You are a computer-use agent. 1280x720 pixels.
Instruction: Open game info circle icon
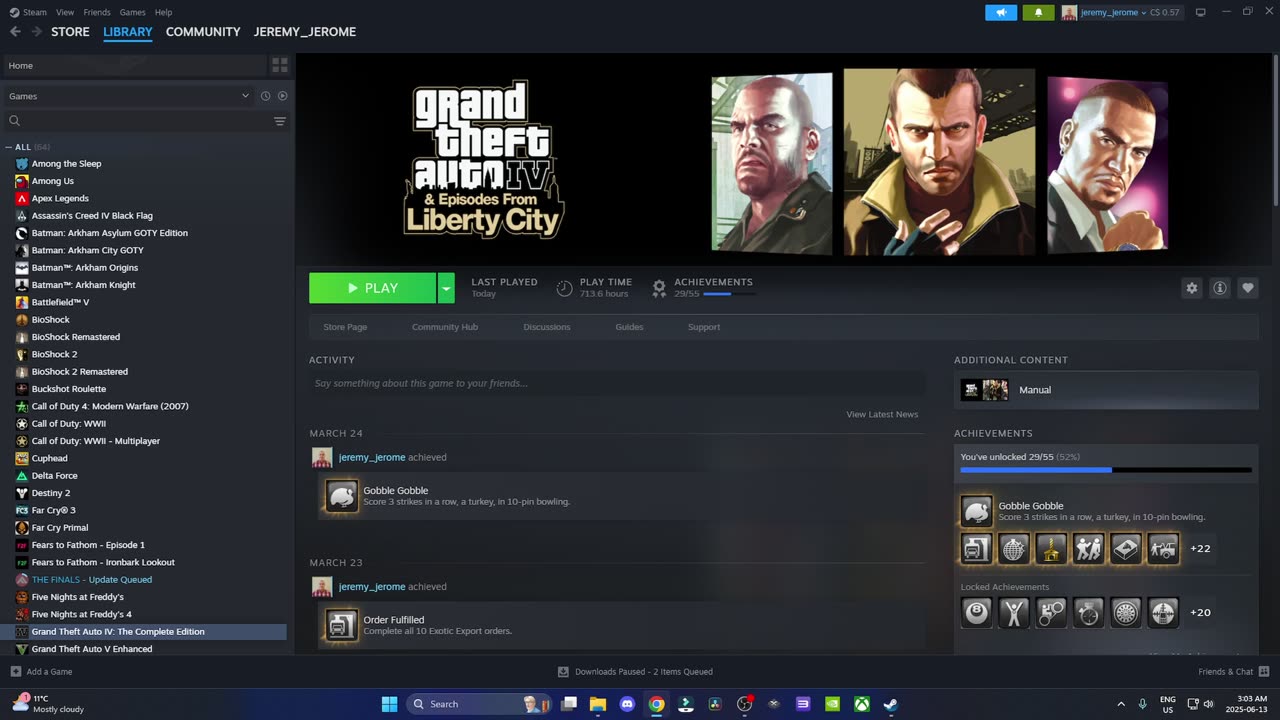pos(1219,288)
